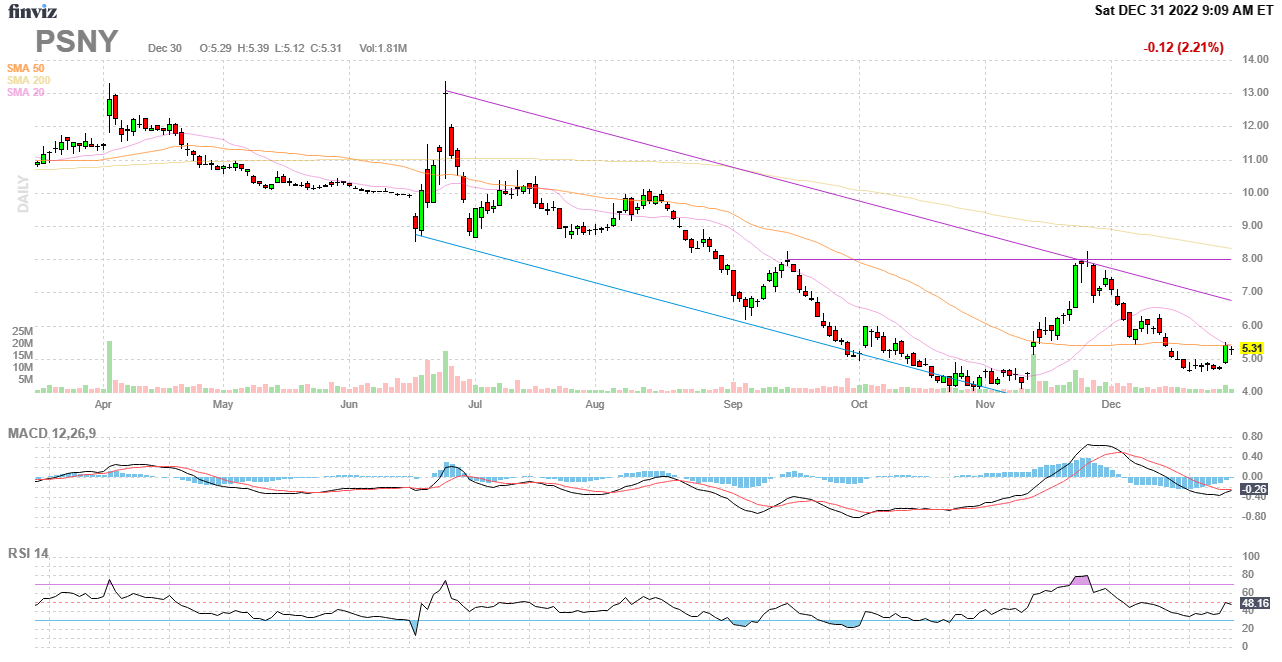Image resolution: width=1282 pixels, height=662 pixels.
Task: Select the RSI 14 indicator title
Action: (28, 553)
